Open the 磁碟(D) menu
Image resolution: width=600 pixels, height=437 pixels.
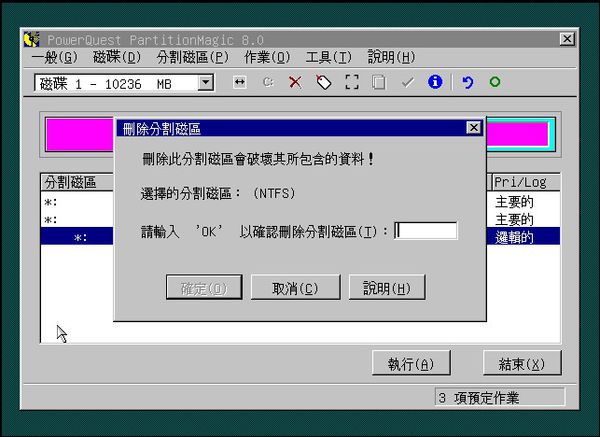click(117, 57)
